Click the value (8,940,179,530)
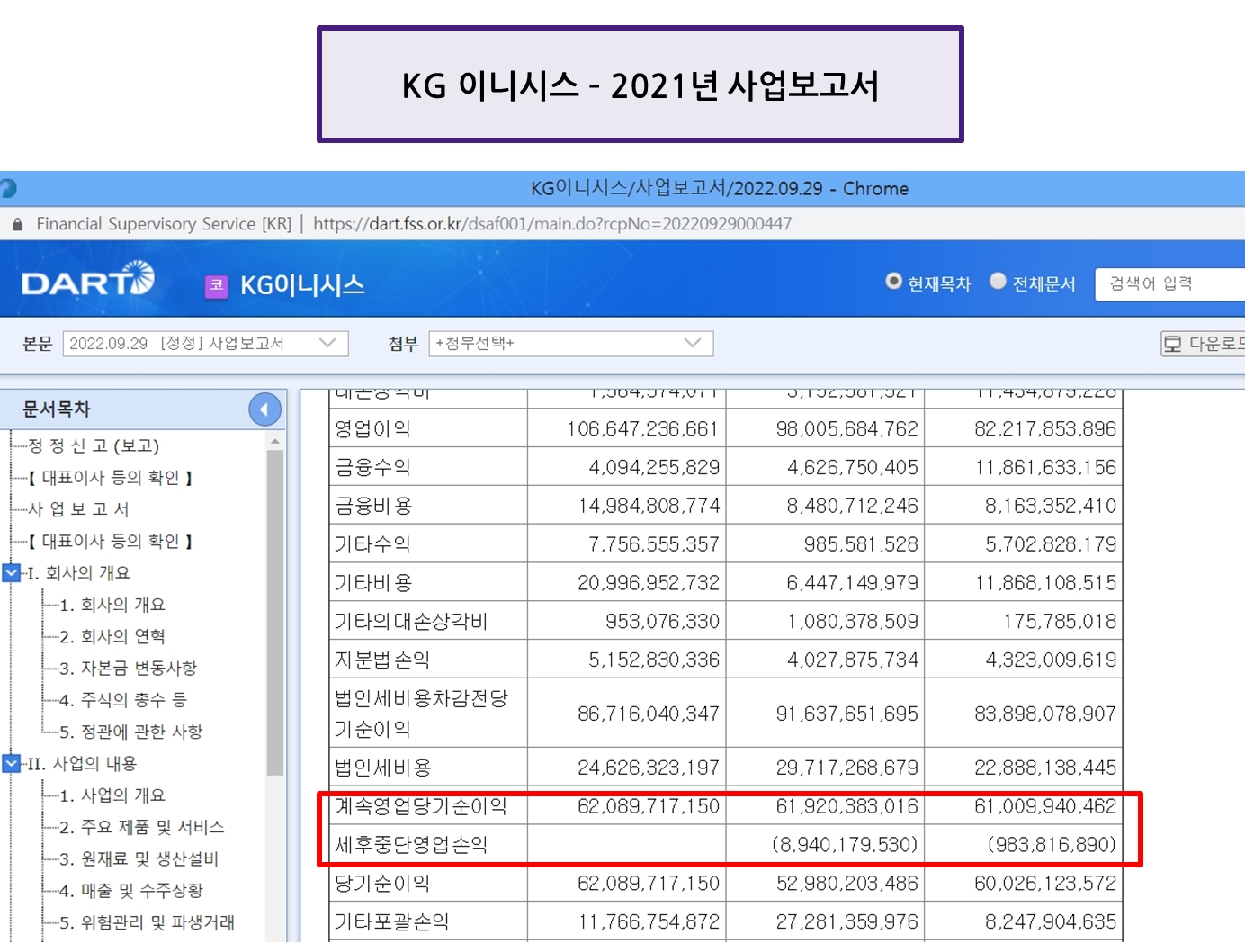 (x=845, y=845)
